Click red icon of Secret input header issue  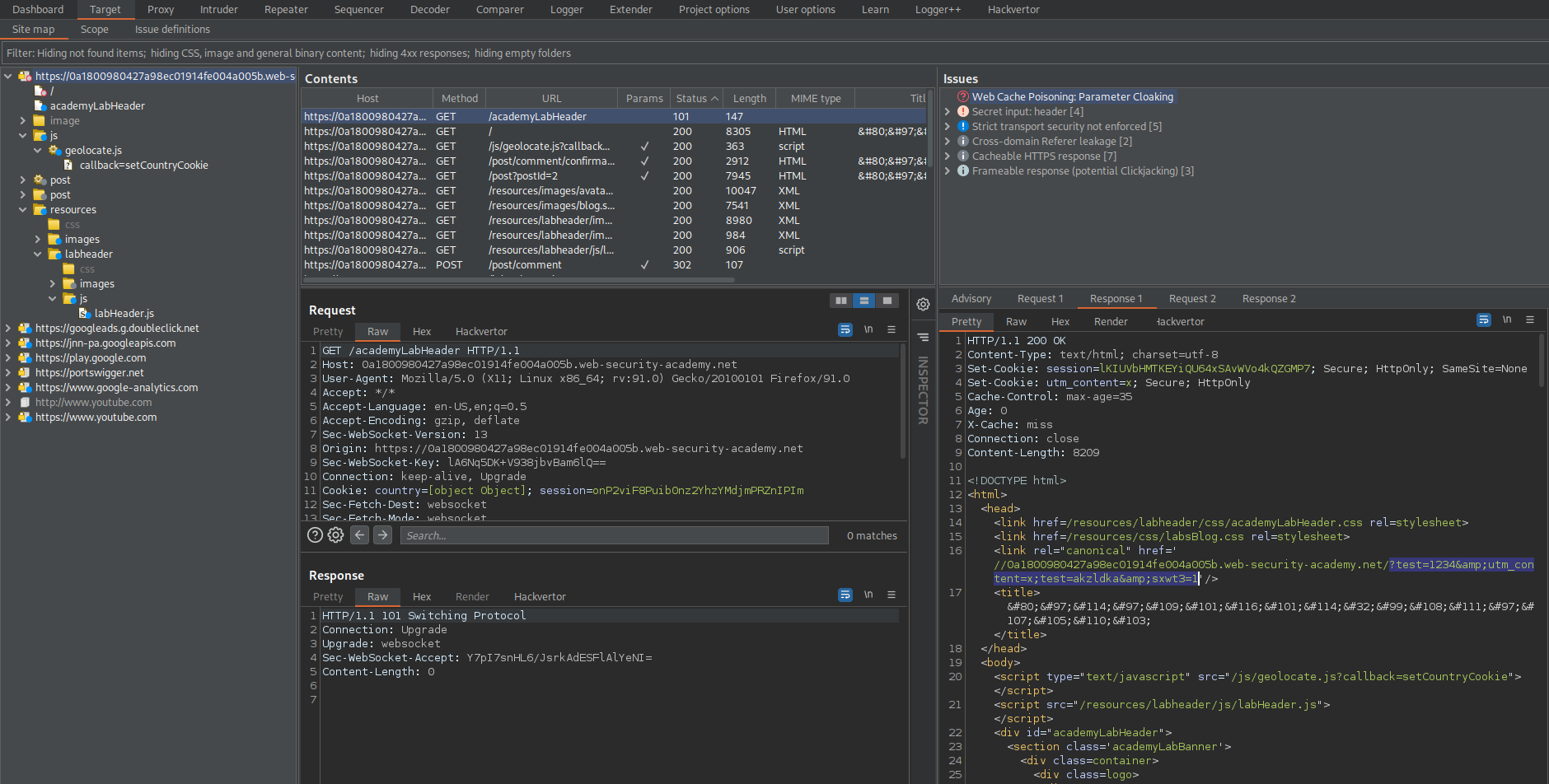(963, 112)
